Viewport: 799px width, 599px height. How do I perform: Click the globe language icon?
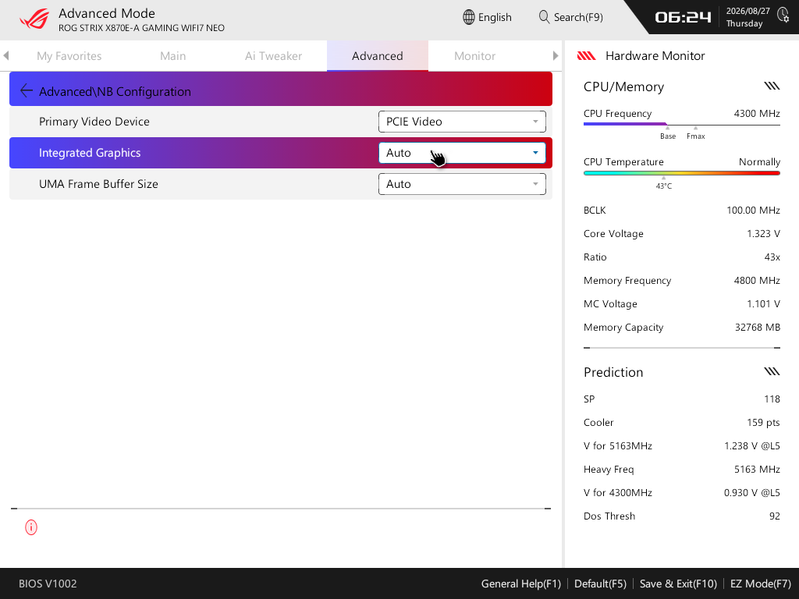pos(468,17)
